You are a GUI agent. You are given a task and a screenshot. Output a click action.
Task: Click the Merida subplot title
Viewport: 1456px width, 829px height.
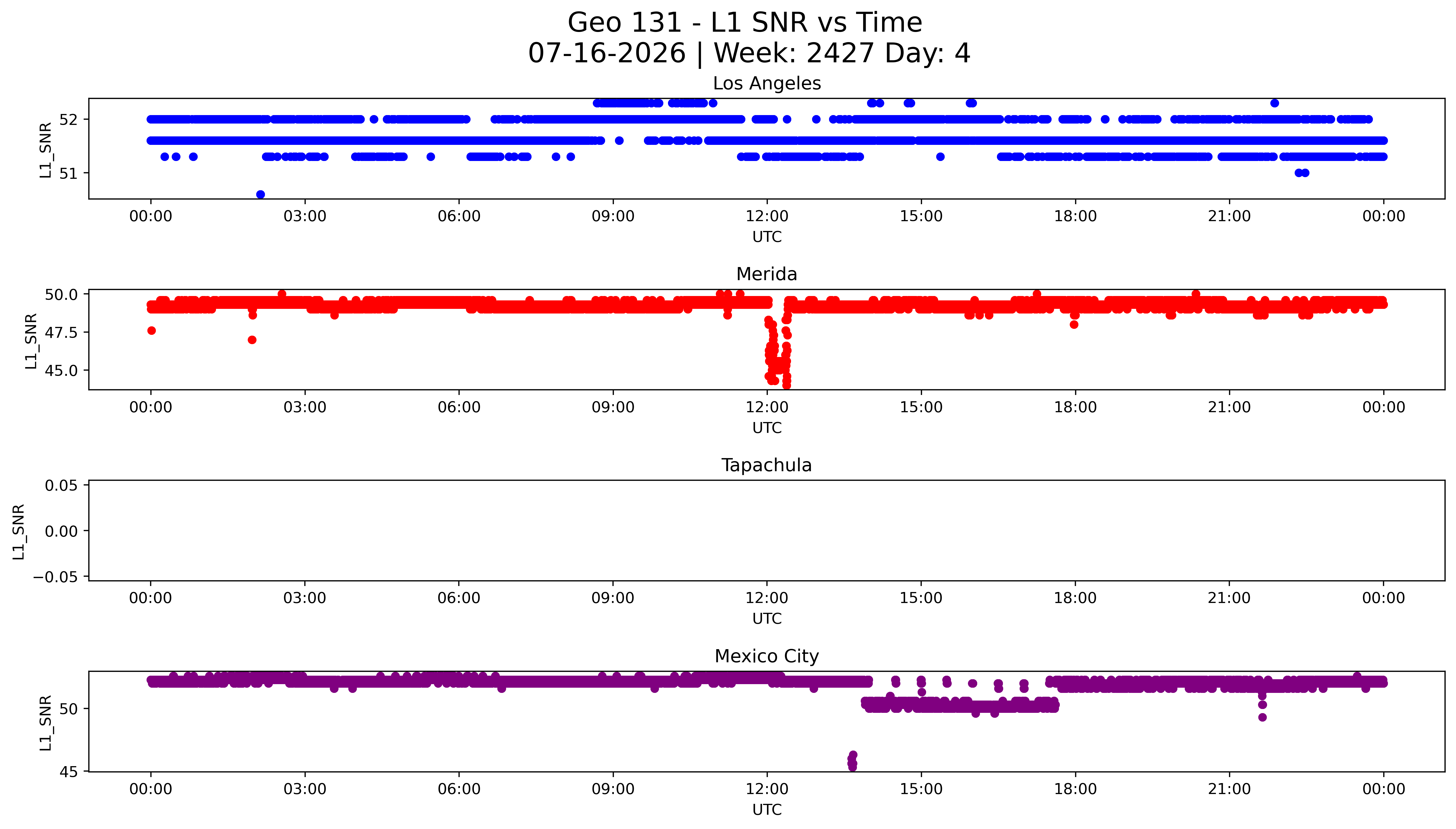[766, 274]
